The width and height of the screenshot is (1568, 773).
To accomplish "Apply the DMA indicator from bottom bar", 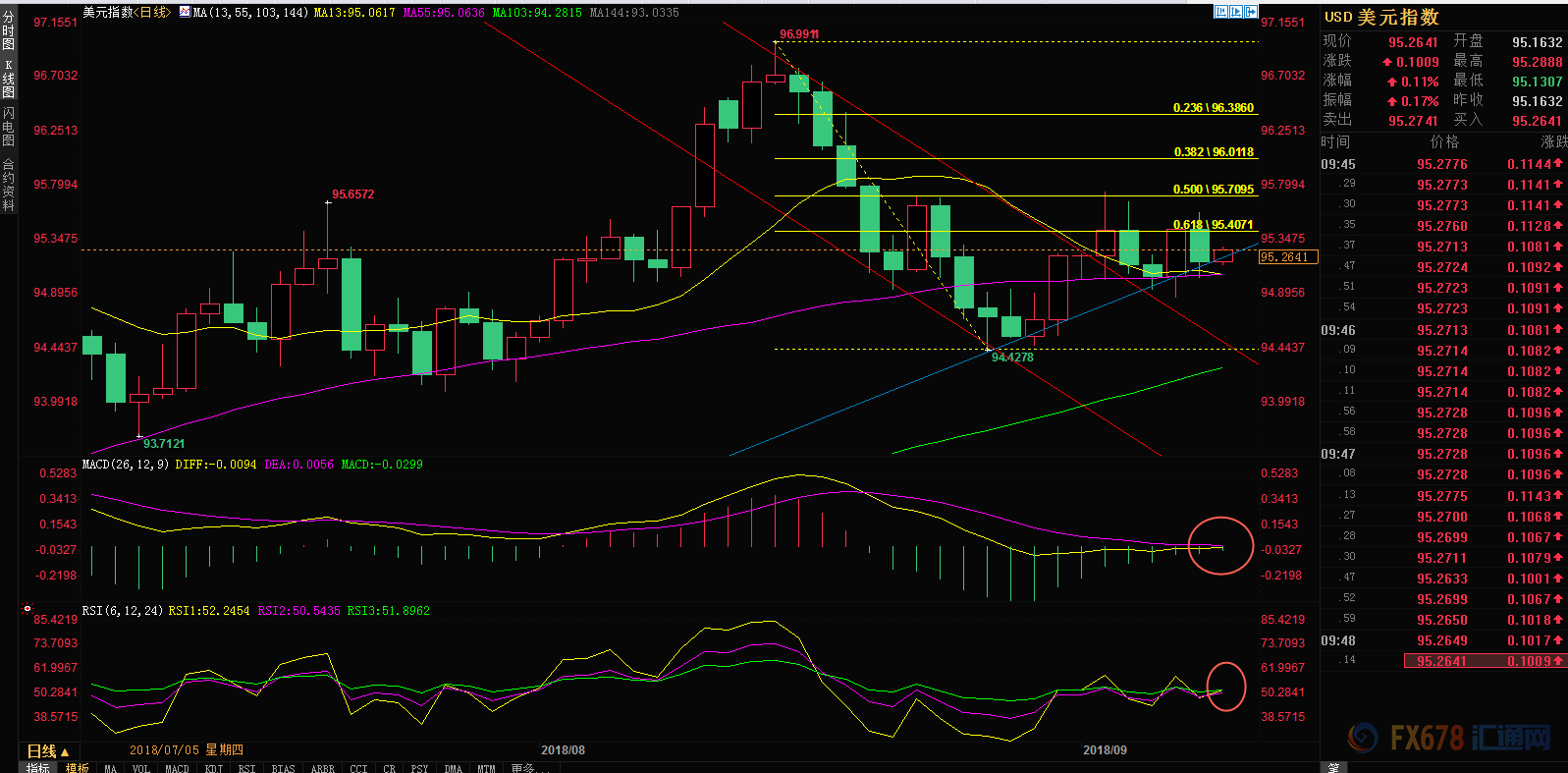I will 453,768.
